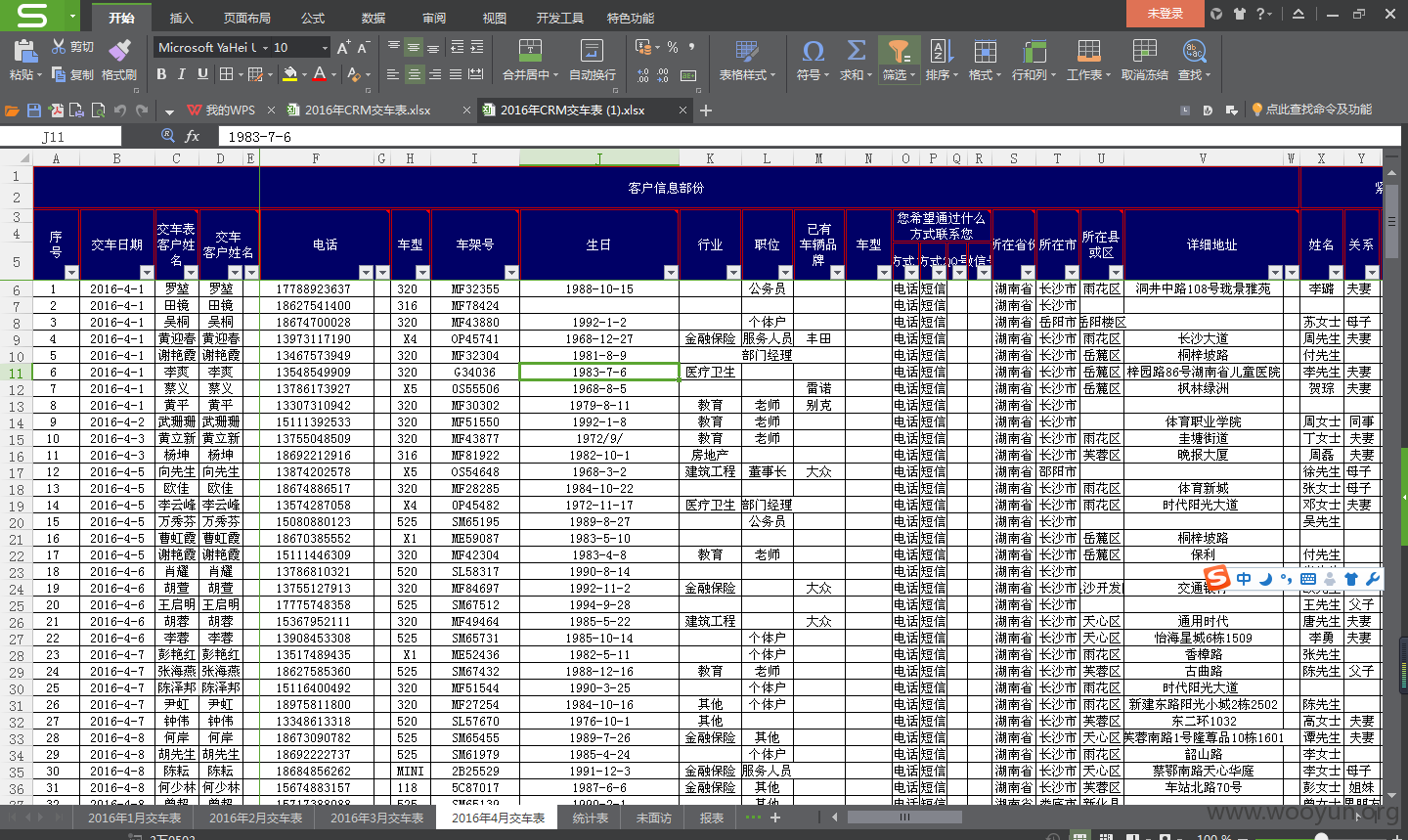This screenshot has height=840, width=1408.
Task: Toggle right text alignment
Action: (435, 74)
